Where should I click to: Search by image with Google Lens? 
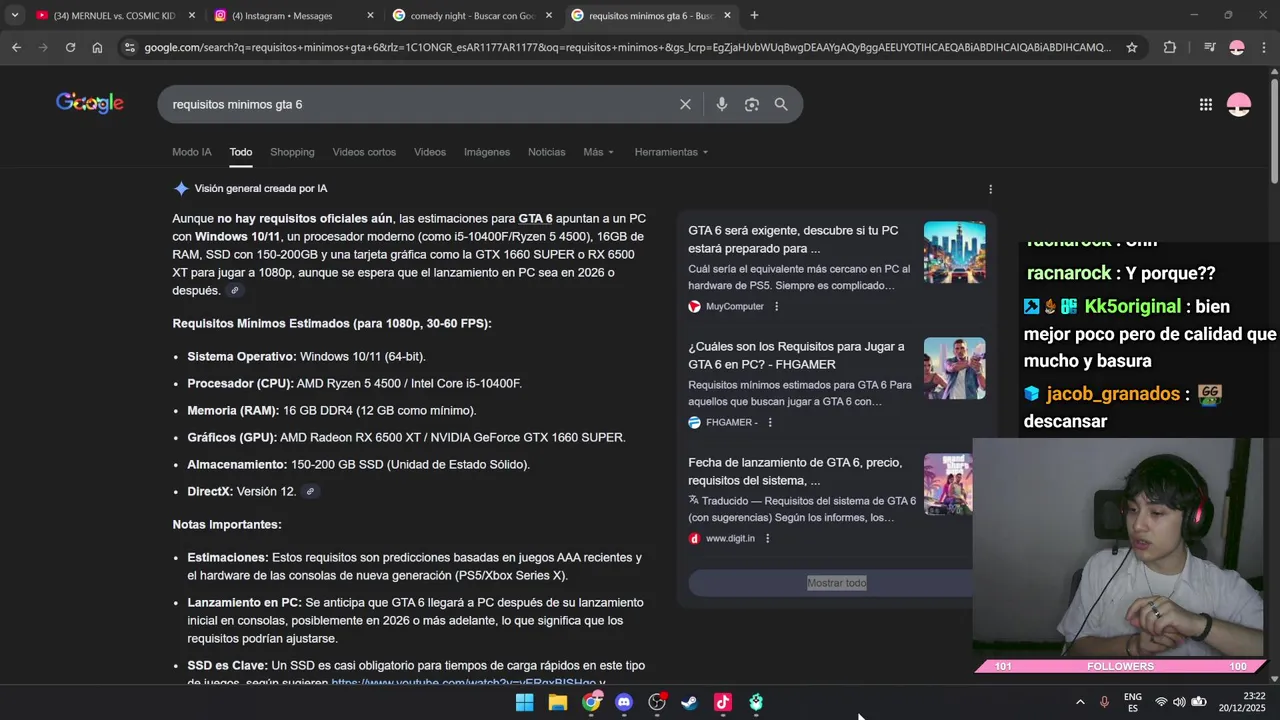click(x=752, y=104)
